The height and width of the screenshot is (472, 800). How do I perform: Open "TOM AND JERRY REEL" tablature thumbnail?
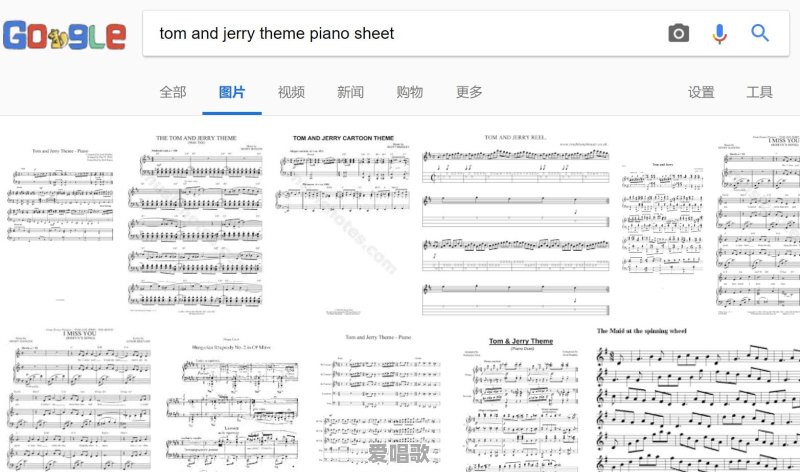515,223
